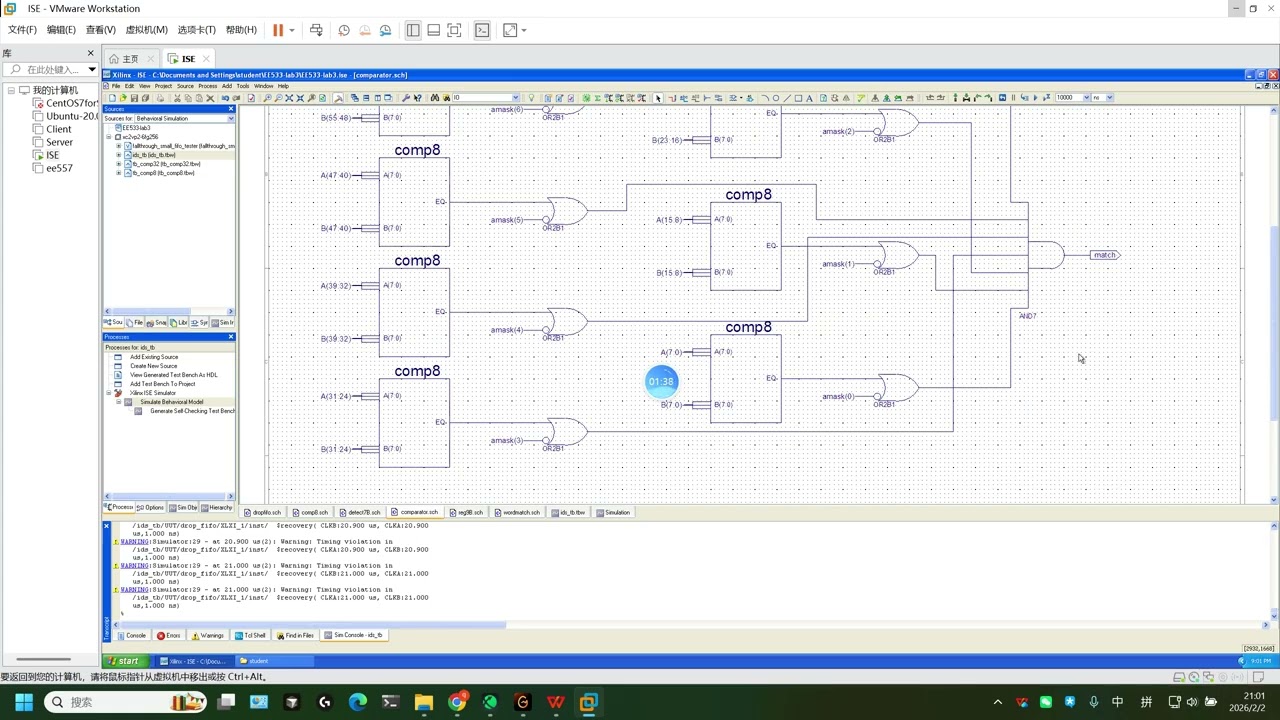Click the Zoom to Fit icon
Image resolution: width=1280 pixels, height=720 pixels.
(289, 98)
